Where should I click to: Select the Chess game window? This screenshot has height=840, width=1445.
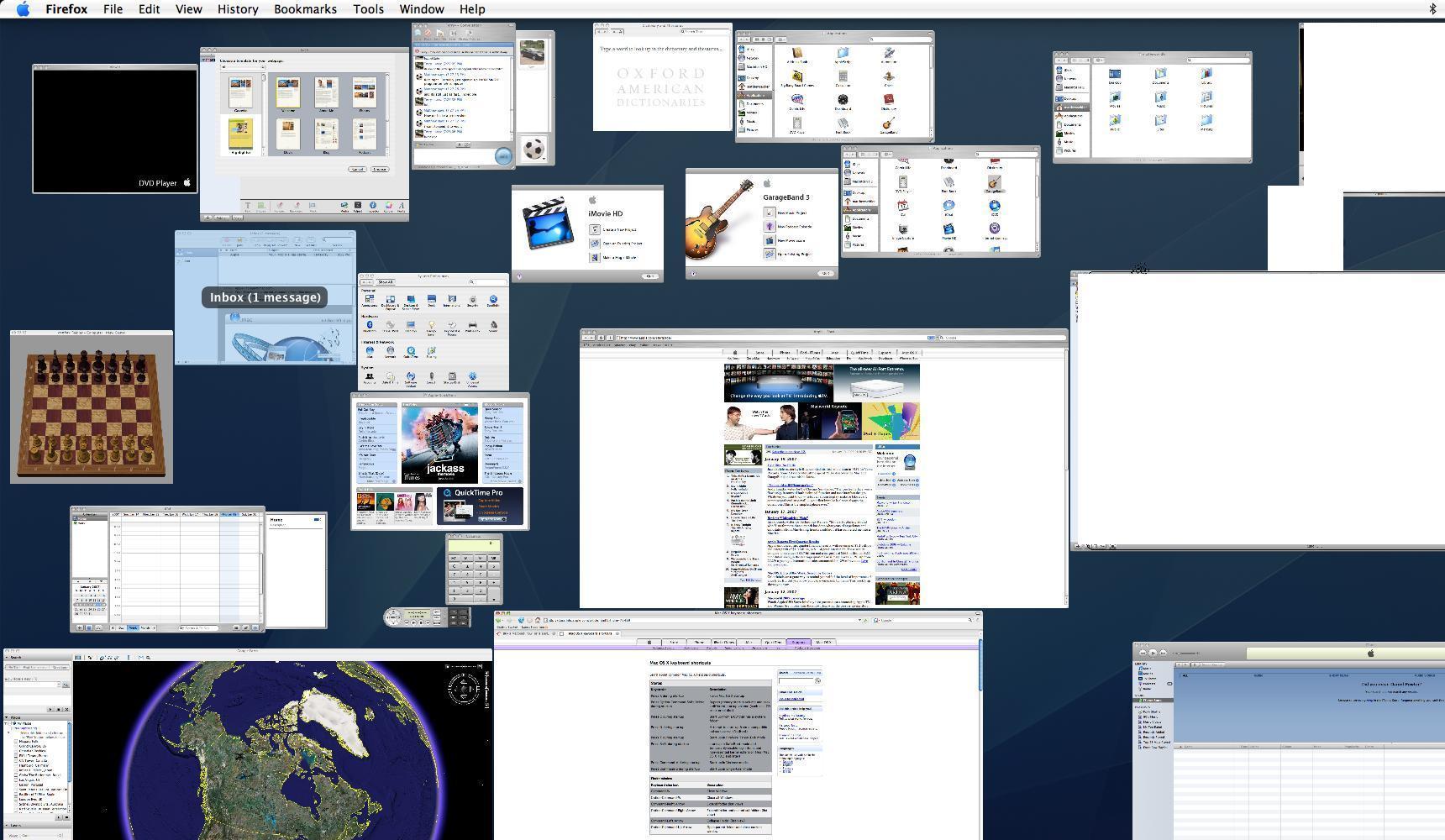click(x=92, y=407)
